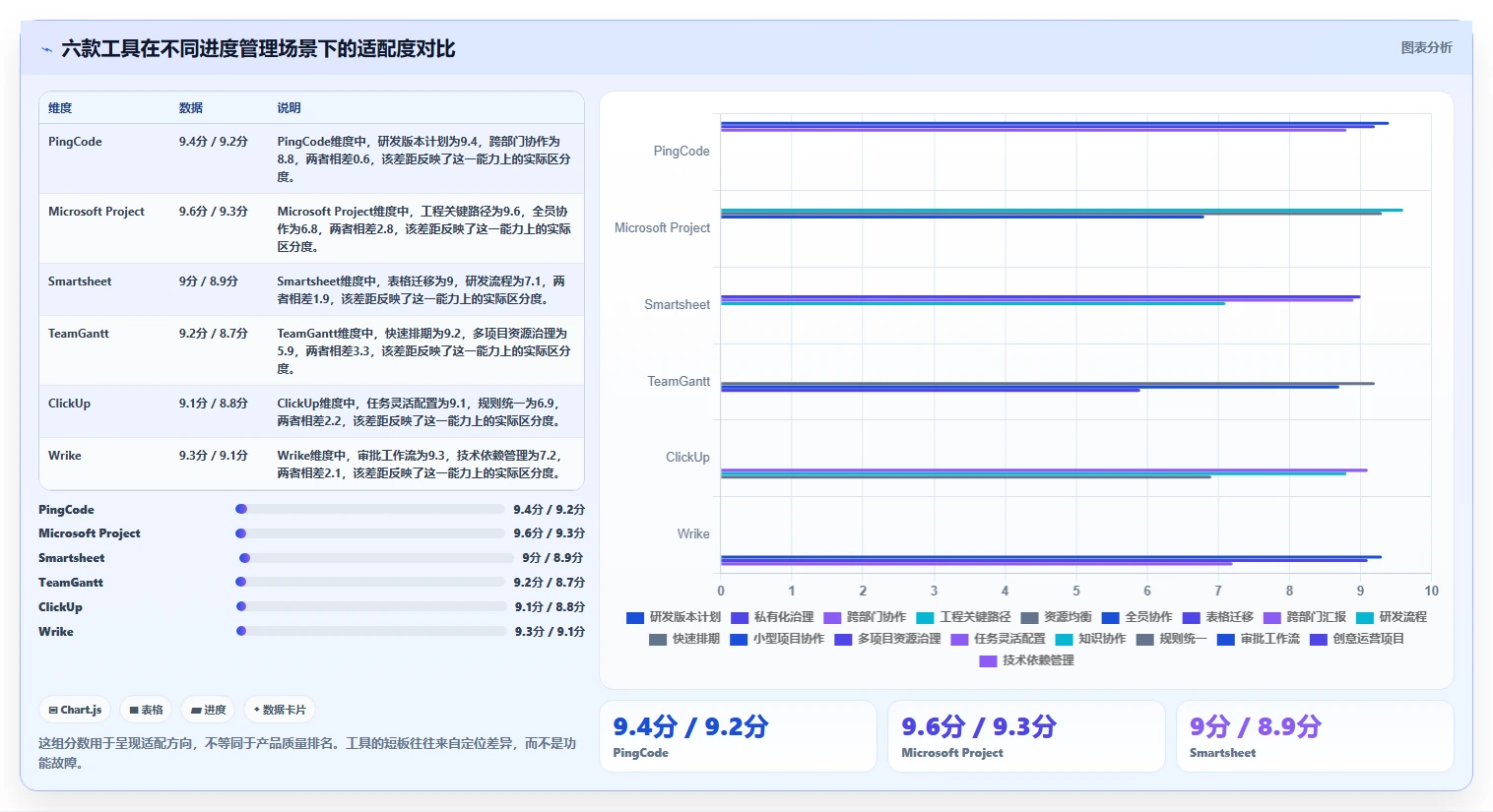Click the Wrike label on the chart axis
Image resolution: width=1493 pixels, height=812 pixels.
click(x=693, y=534)
